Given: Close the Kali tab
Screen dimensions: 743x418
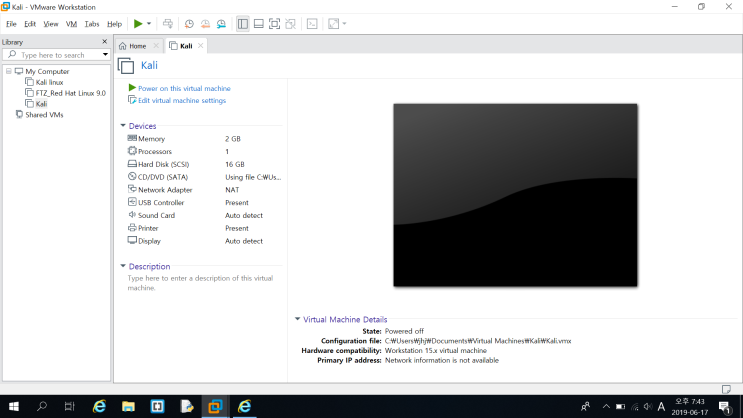Looking at the screenshot, I should tap(200, 45).
